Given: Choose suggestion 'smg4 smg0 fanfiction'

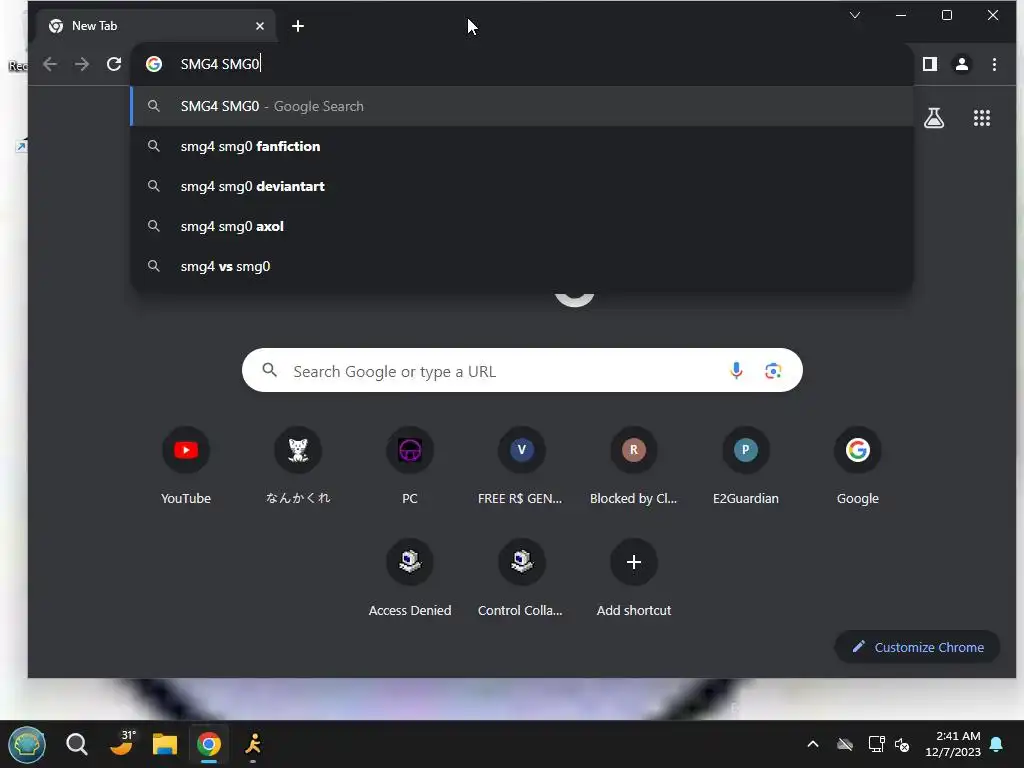Looking at the screenshot, I should (522, 146).
